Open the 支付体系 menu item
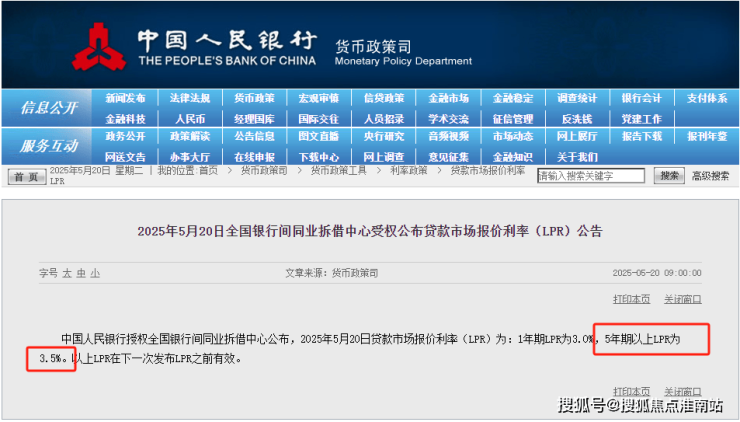740x422 pixels. [x=707, y=98]
